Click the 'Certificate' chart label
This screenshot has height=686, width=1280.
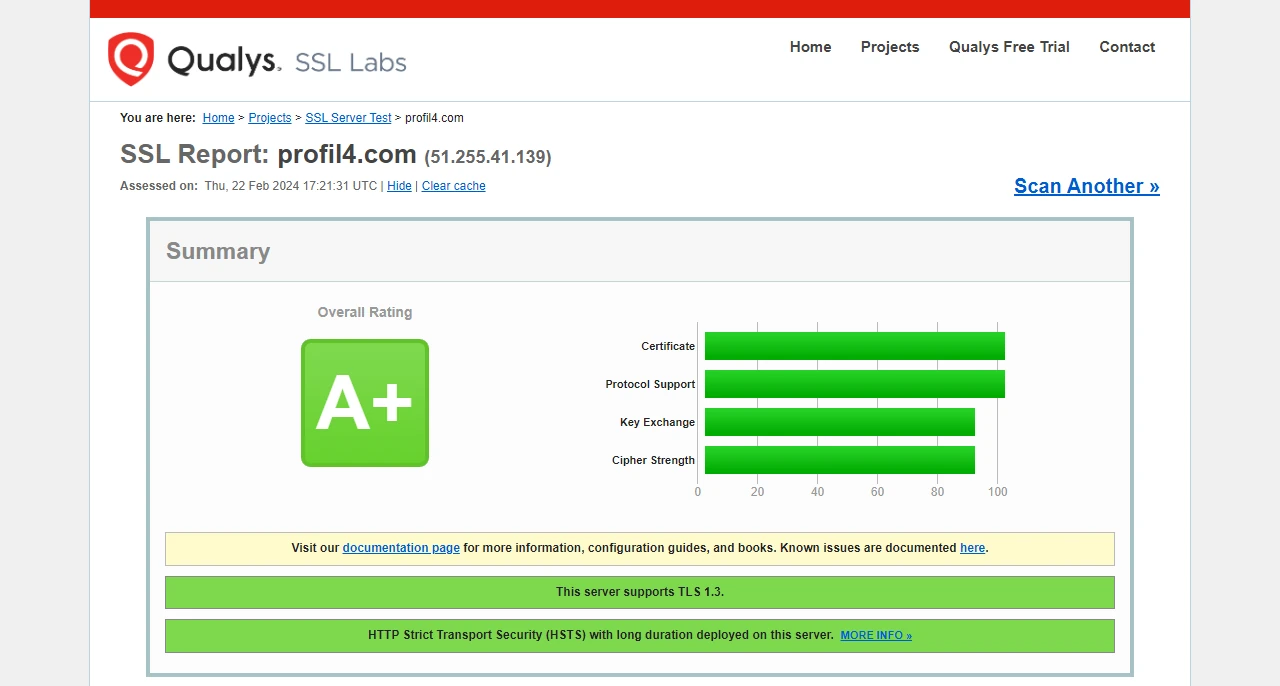point(668,346)
